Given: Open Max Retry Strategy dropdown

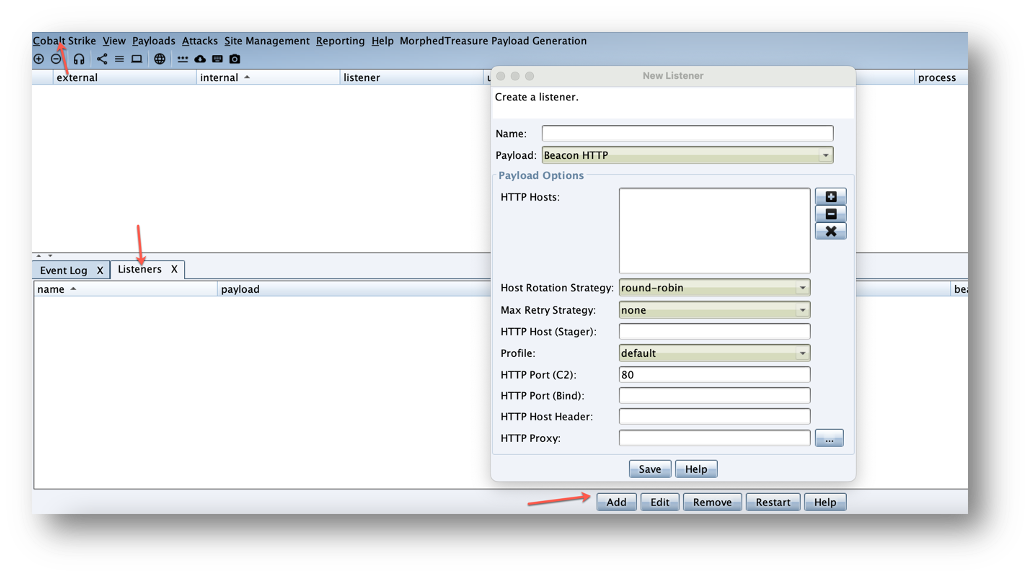Looking at the screenshot, I should 714,310.
